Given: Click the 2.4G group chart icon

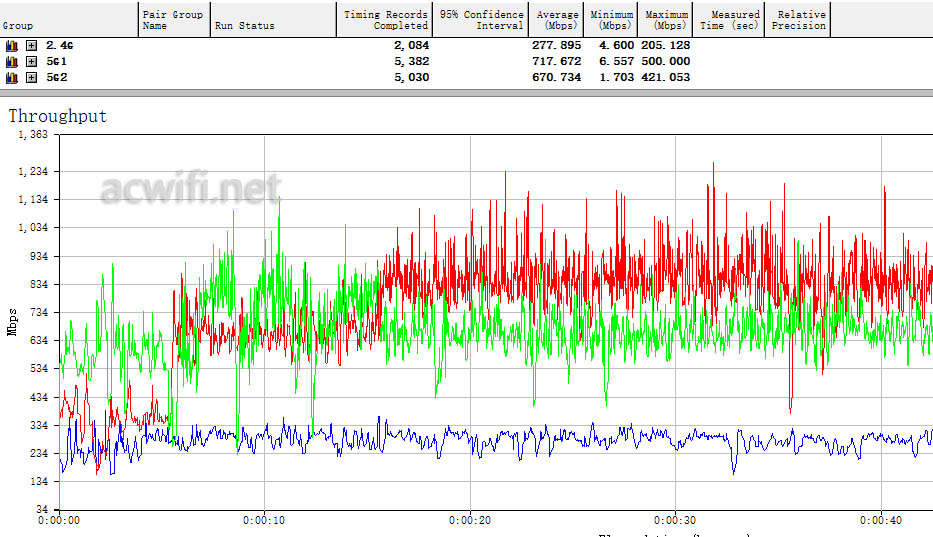Looking at the screenshot, I should click(x=12, y=46).
